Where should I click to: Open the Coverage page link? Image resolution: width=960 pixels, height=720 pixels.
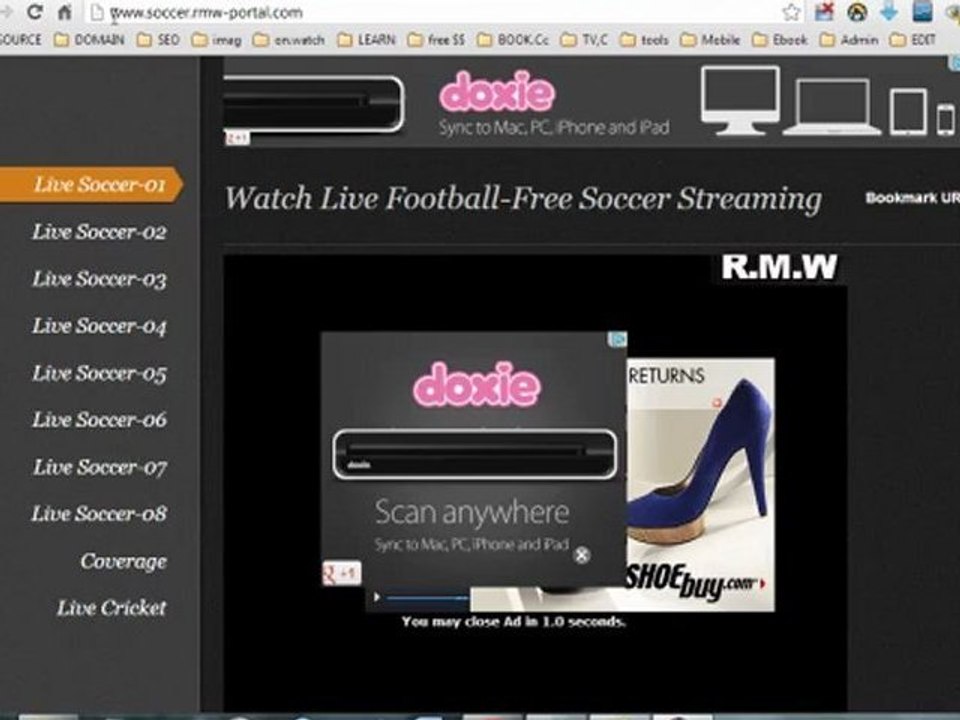tap(123, 561)
